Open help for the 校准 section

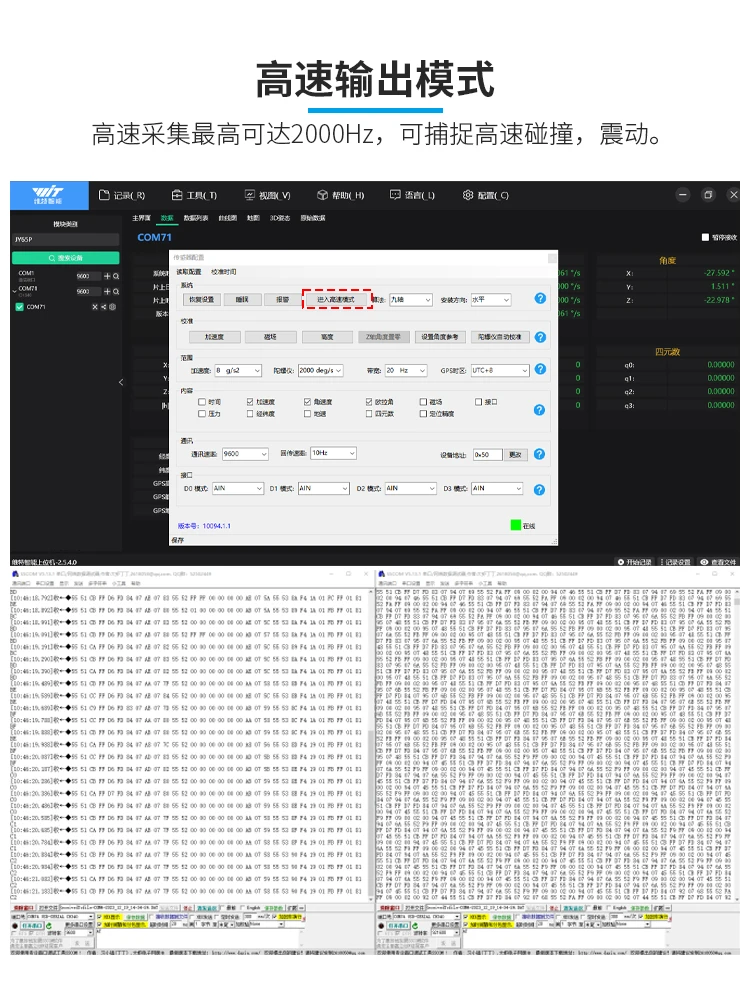pyautogui.click(x=540, y=337)
